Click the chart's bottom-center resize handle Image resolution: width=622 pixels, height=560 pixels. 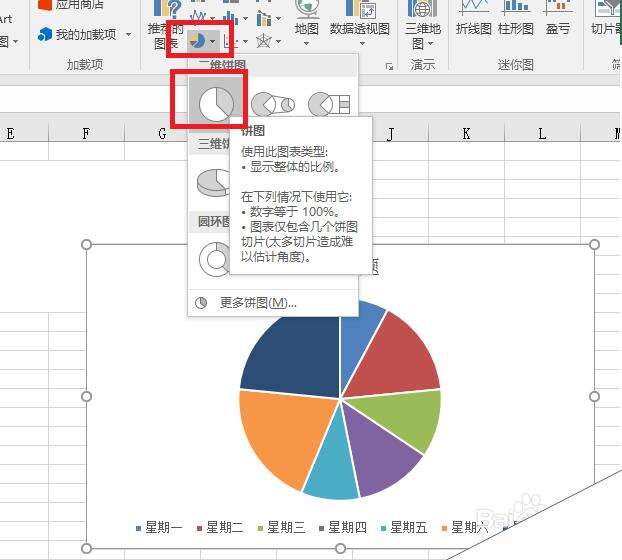pos(340,548)
